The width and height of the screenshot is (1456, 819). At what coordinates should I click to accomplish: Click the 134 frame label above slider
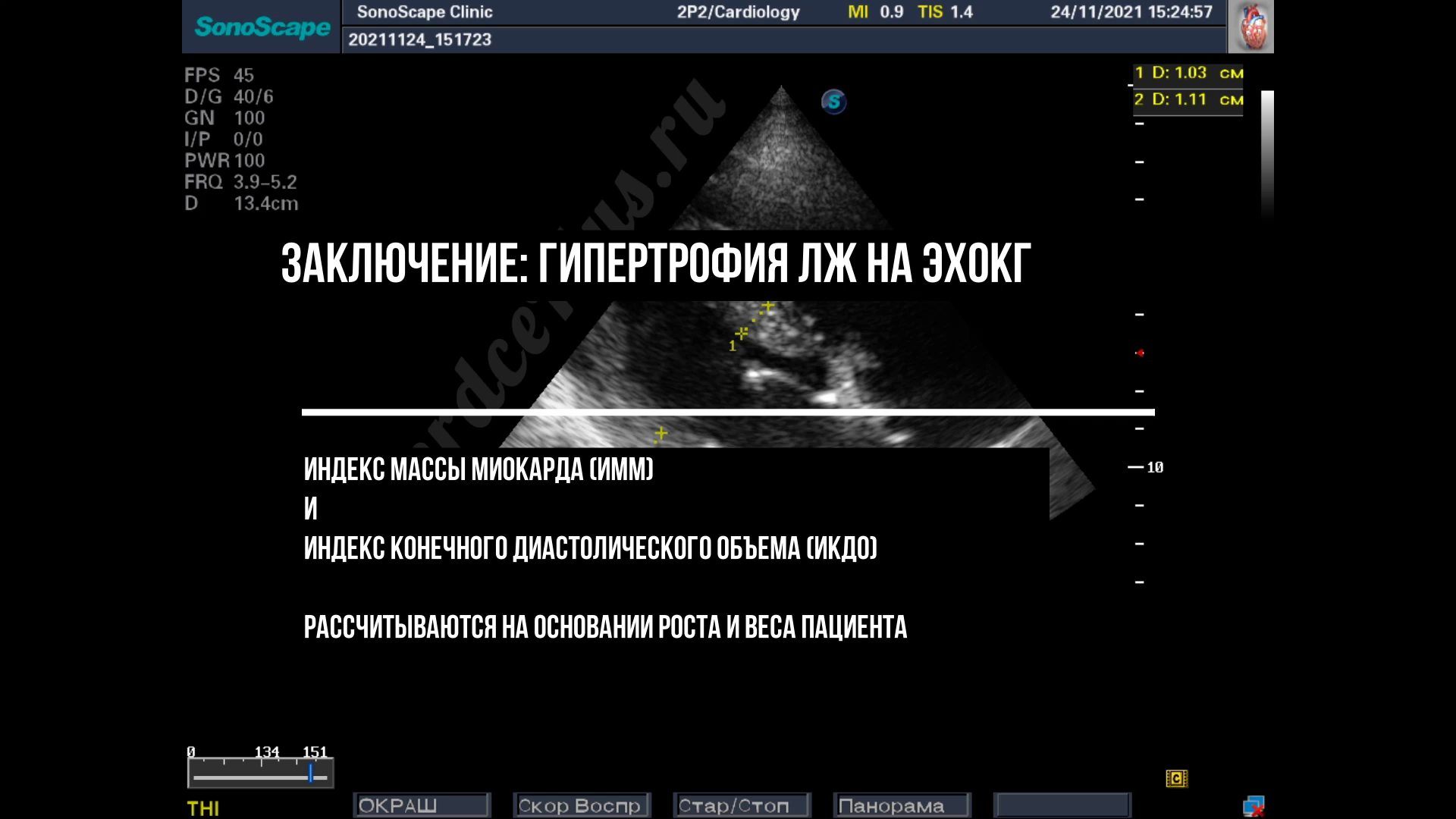coord(267,752)
